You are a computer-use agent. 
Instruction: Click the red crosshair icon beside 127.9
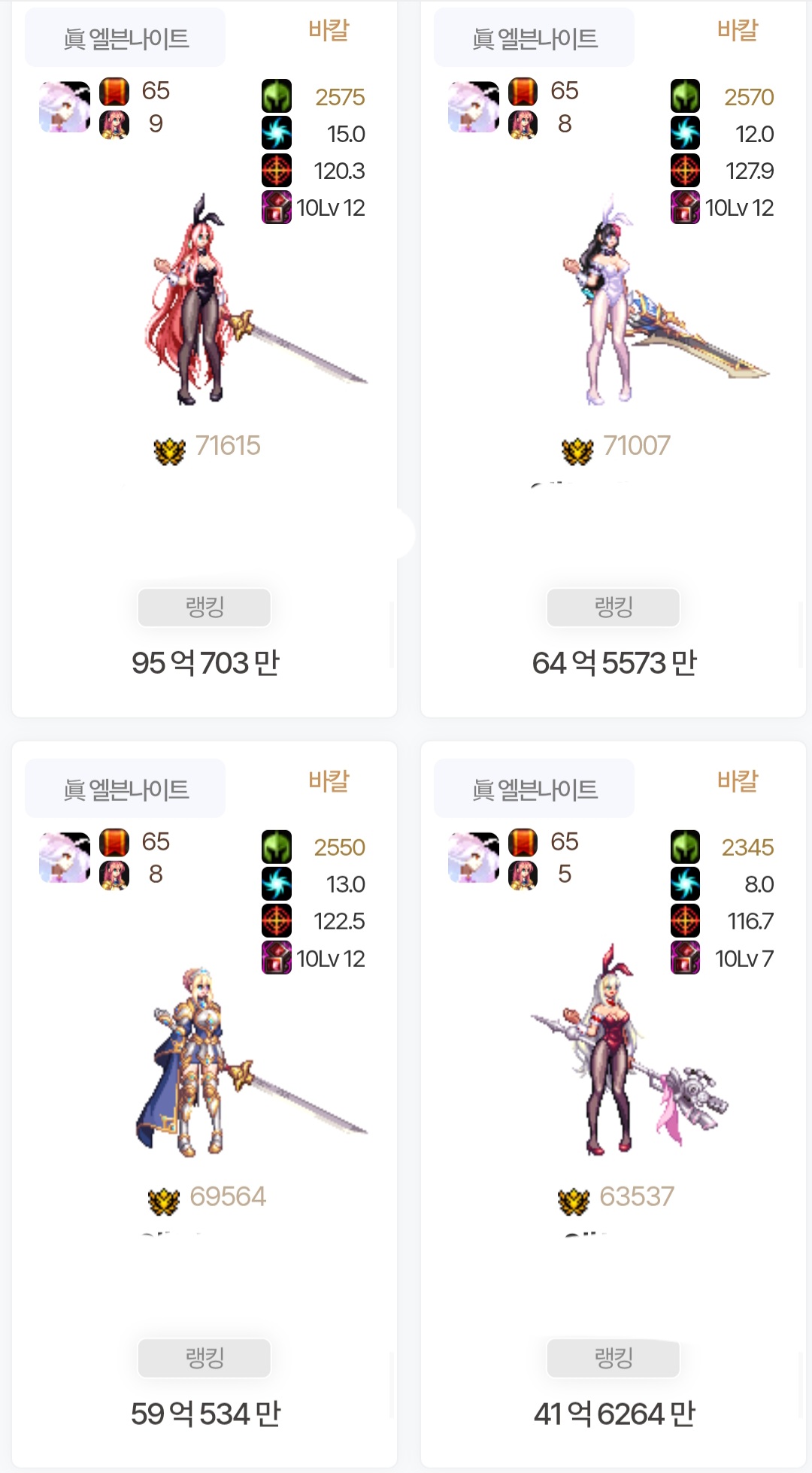685,170
